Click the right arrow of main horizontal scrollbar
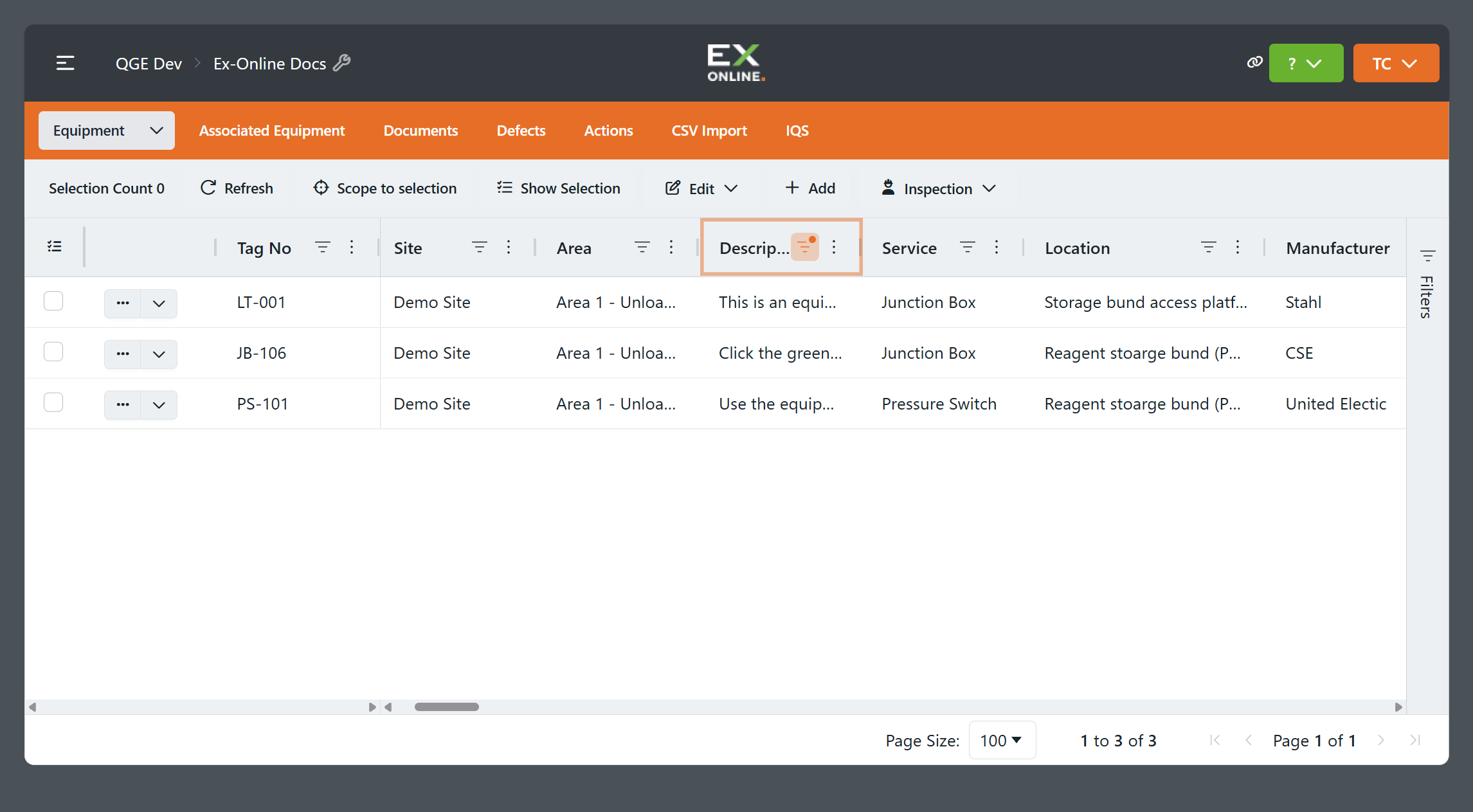 click(x=1398, y=707)
